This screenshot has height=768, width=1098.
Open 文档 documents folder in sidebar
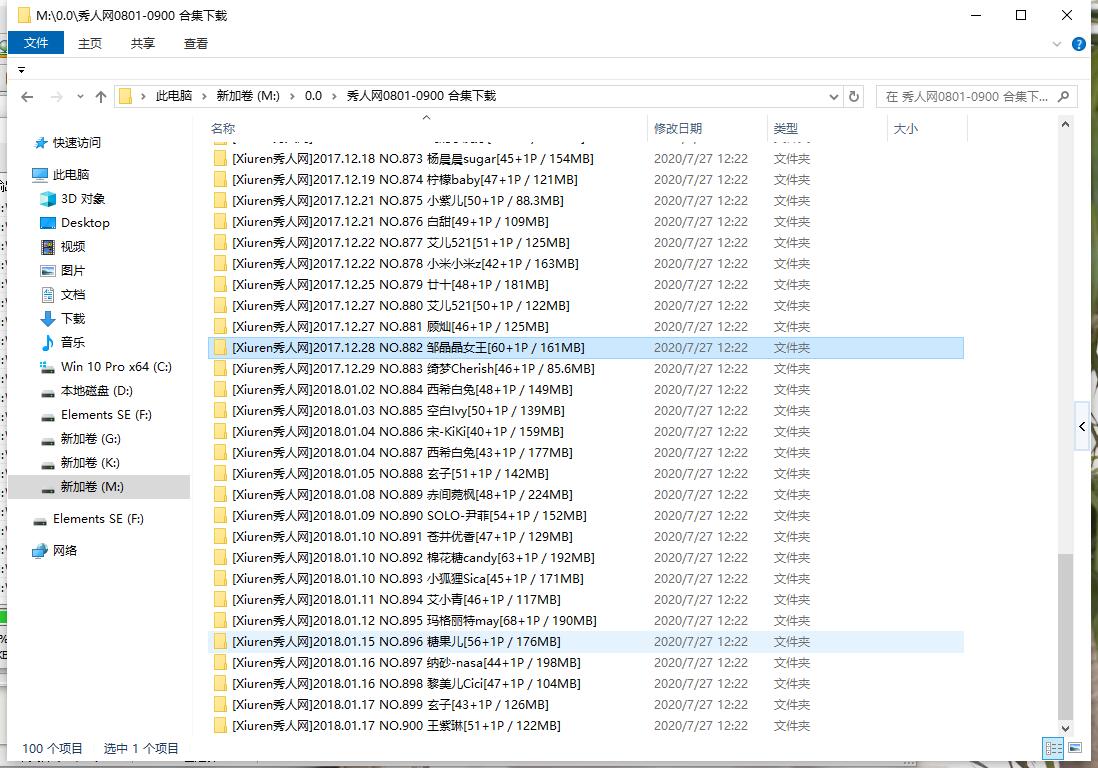click(63, 294)
